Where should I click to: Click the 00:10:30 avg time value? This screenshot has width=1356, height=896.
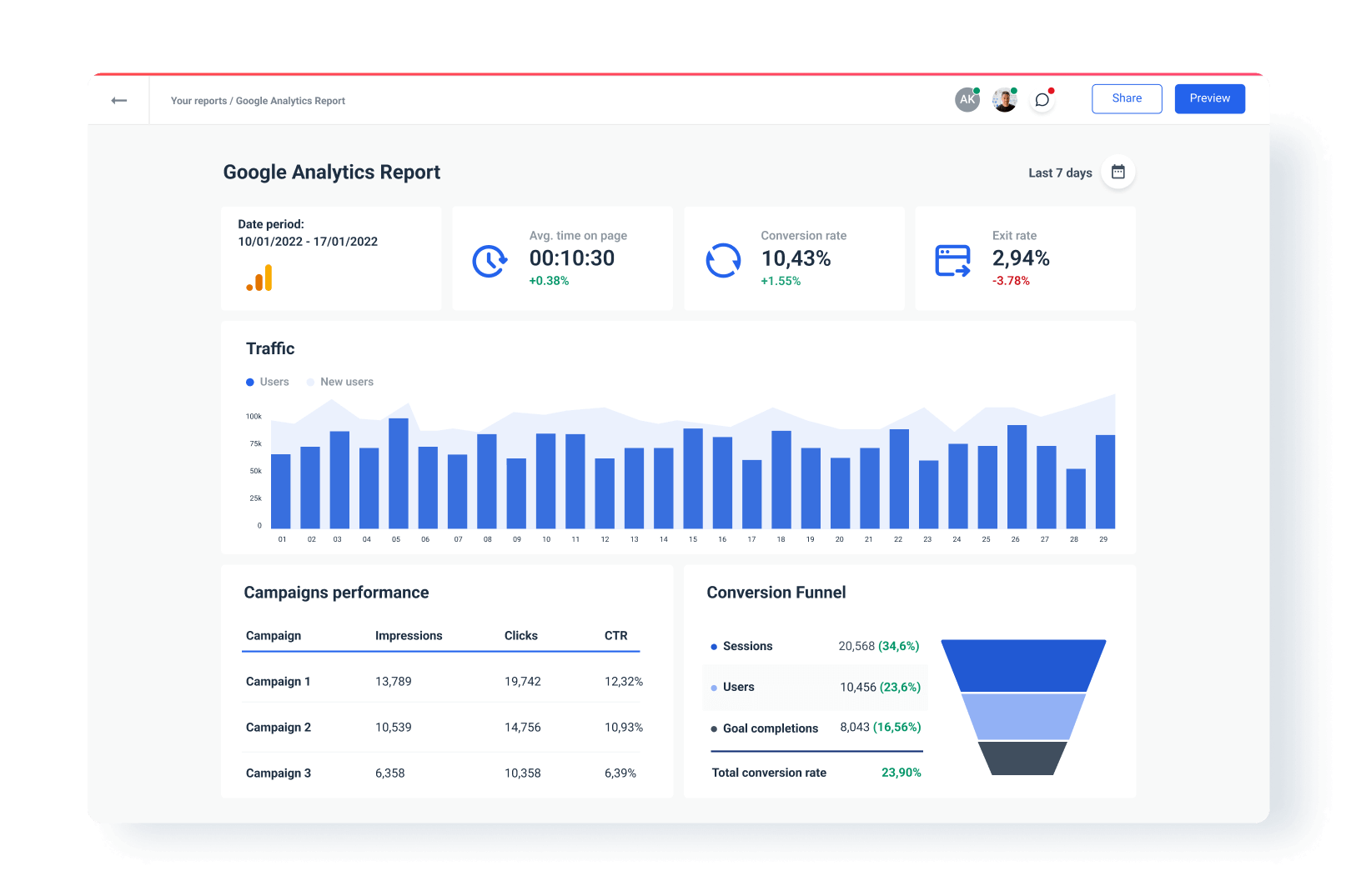(572, 258)
